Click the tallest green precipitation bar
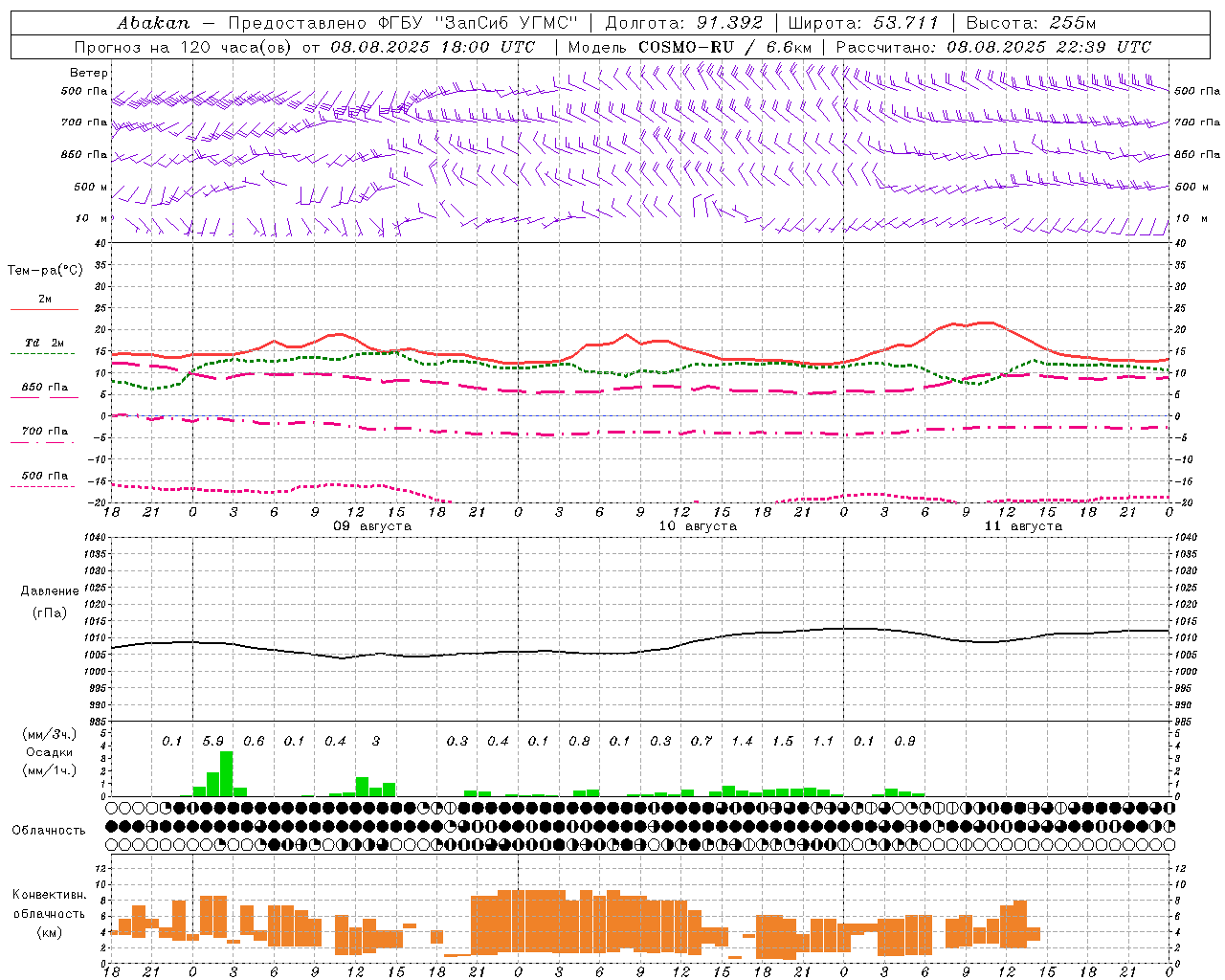This screenshot has width=1225, height=980. (x=227, y=773)
